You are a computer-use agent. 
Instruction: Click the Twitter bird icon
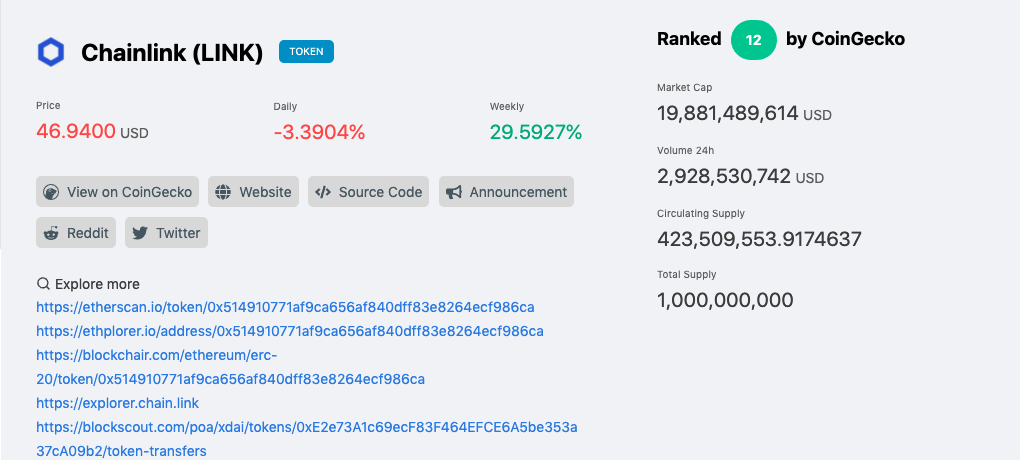pos(140,233)
